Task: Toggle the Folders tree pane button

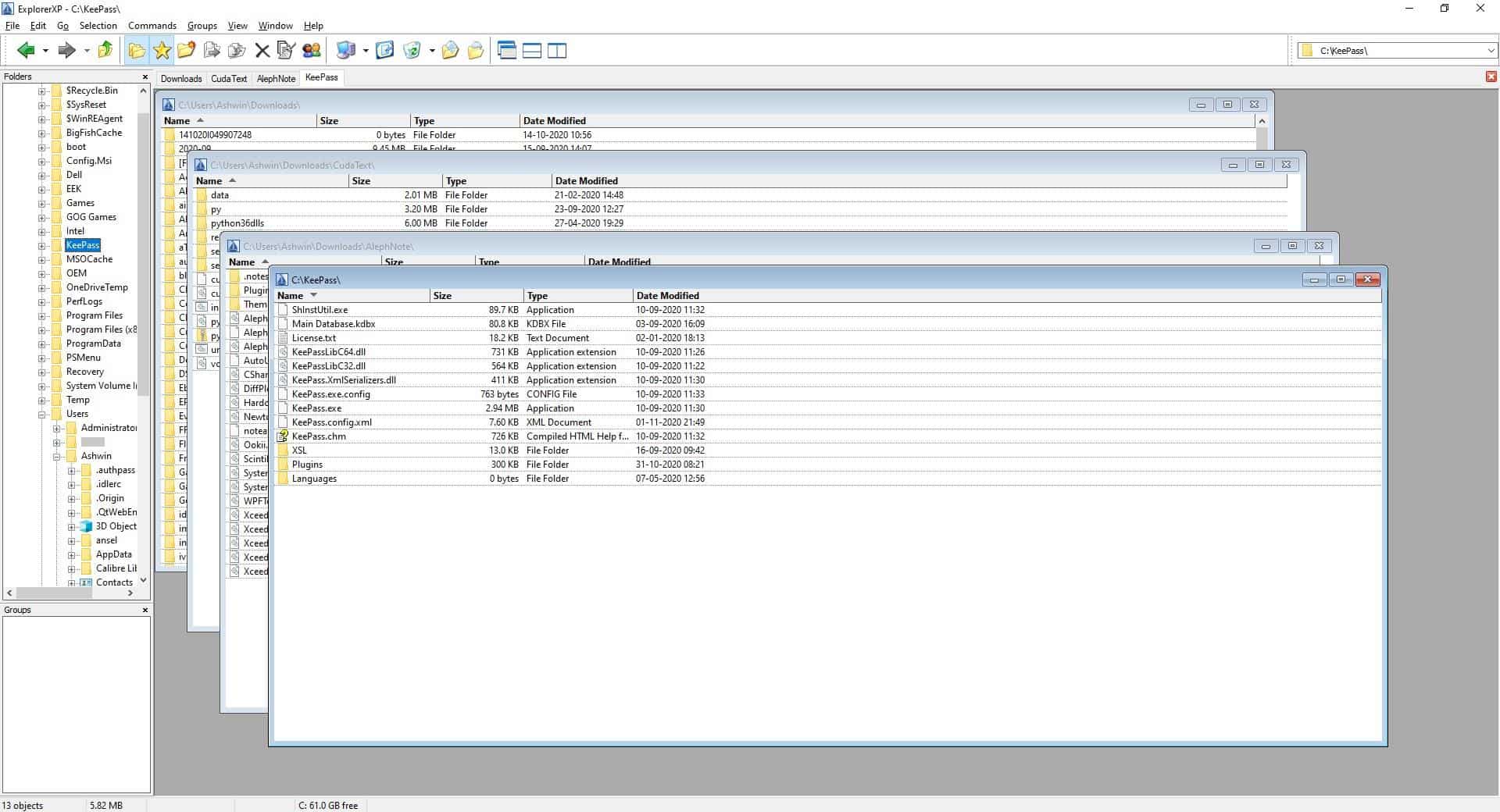Action: [137, 51]
